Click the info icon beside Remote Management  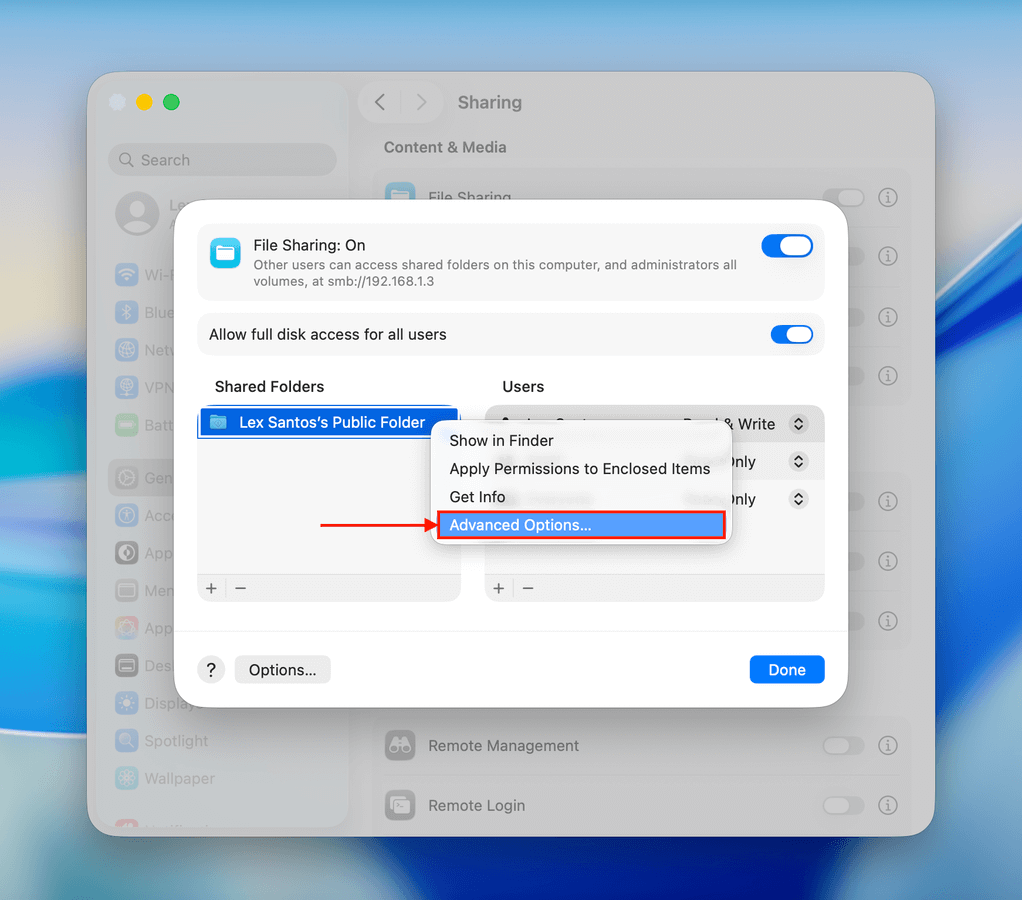887,746
